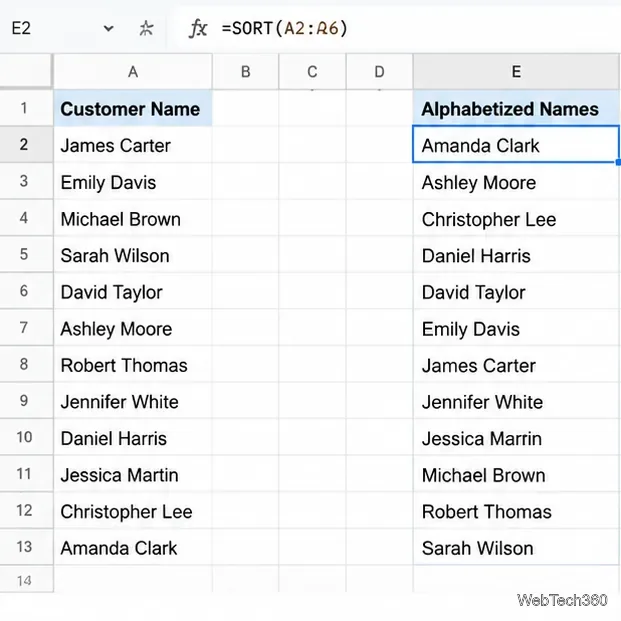Click the Alphabetized Names header cell
Viewport: 621px width, 621px height.
[x=516, y=109]
